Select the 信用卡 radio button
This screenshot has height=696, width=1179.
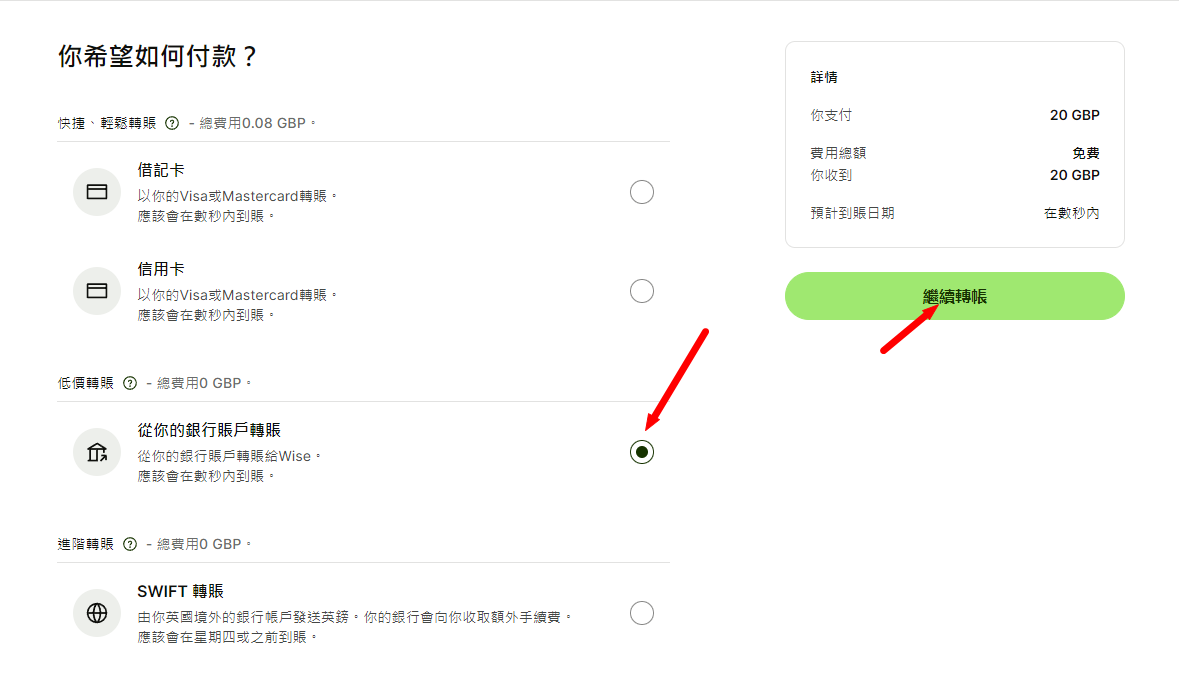641,291
